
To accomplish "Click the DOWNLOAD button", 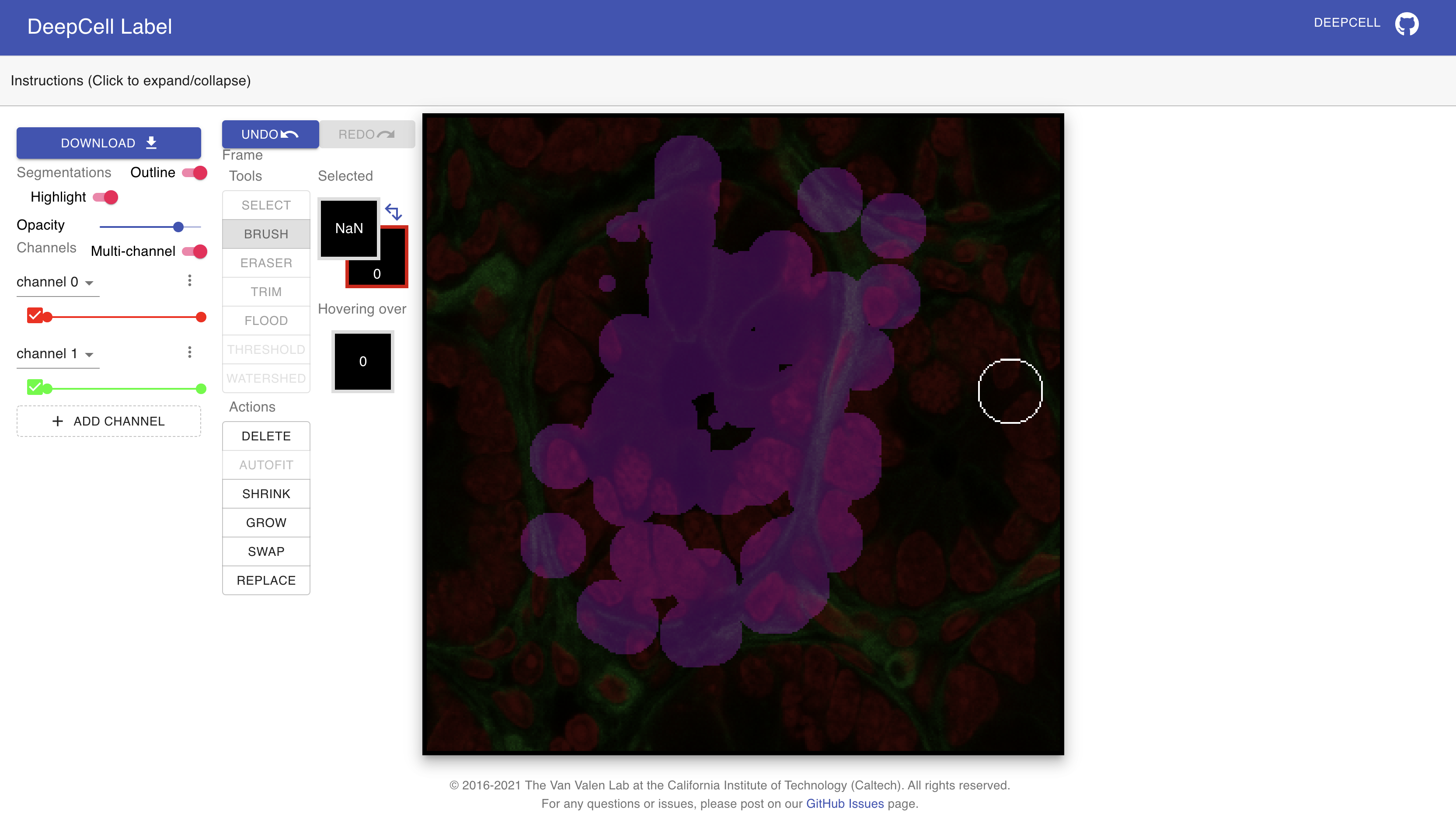I will point(108,143).
